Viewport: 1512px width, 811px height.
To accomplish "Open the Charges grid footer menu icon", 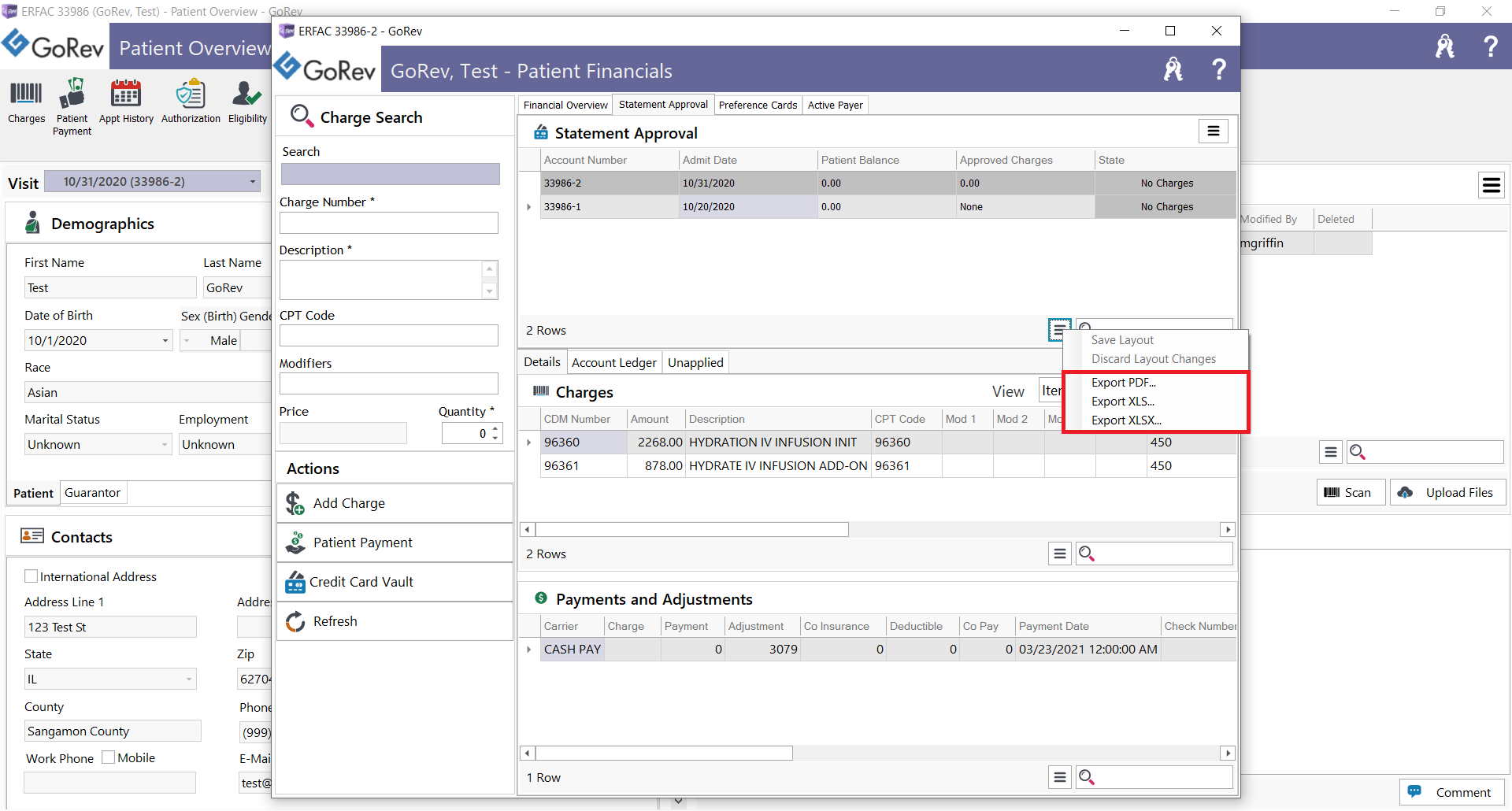I will 1060,554.
